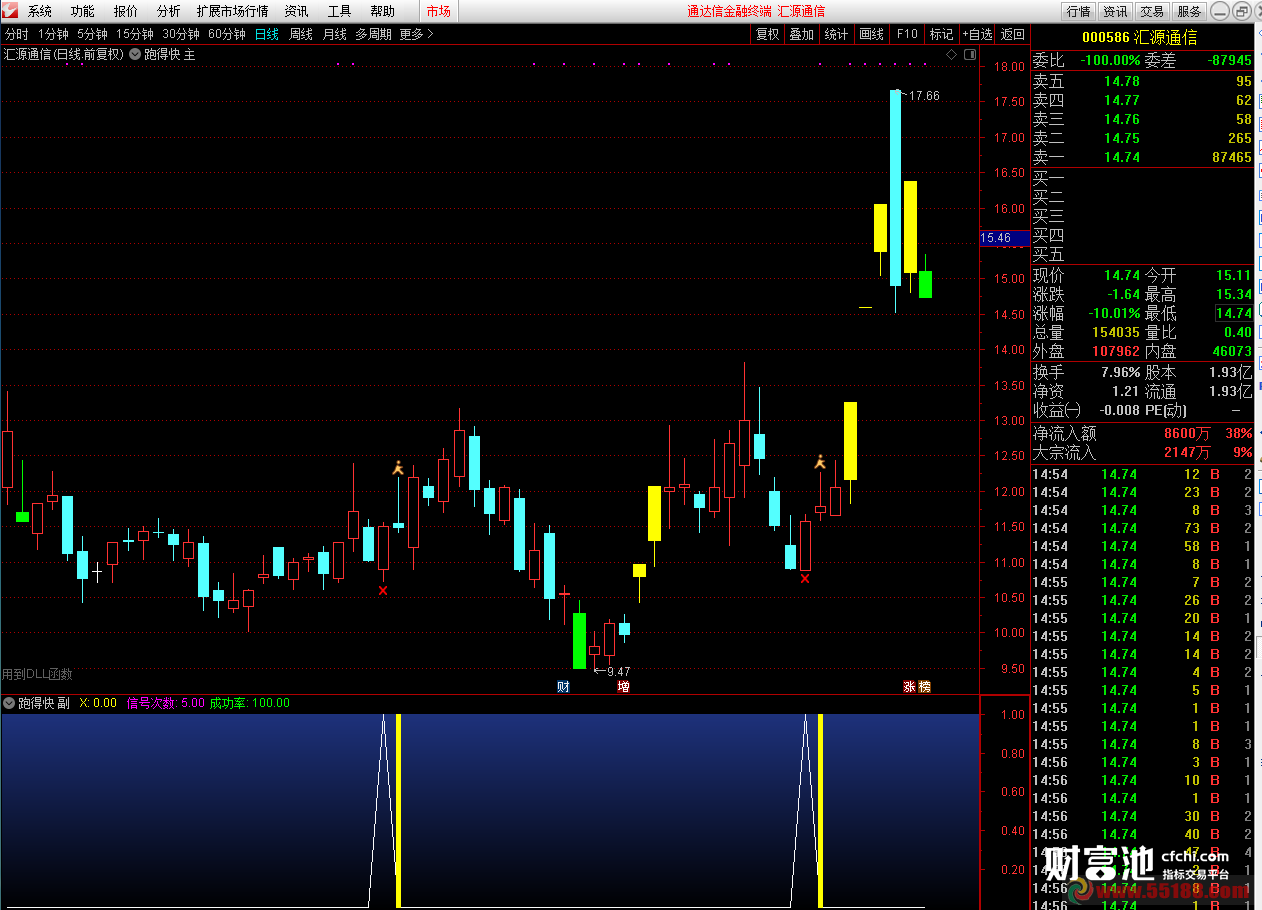Switch to the 市场 tab

438,11
